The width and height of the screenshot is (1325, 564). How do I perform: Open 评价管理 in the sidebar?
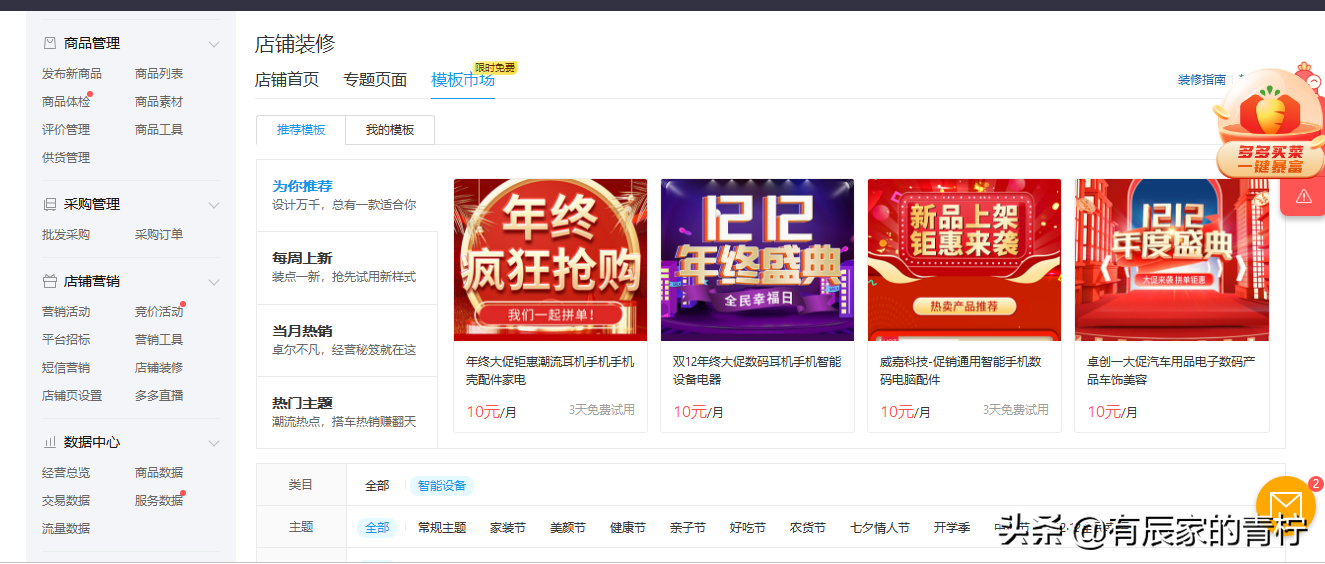tap(66, 130)
